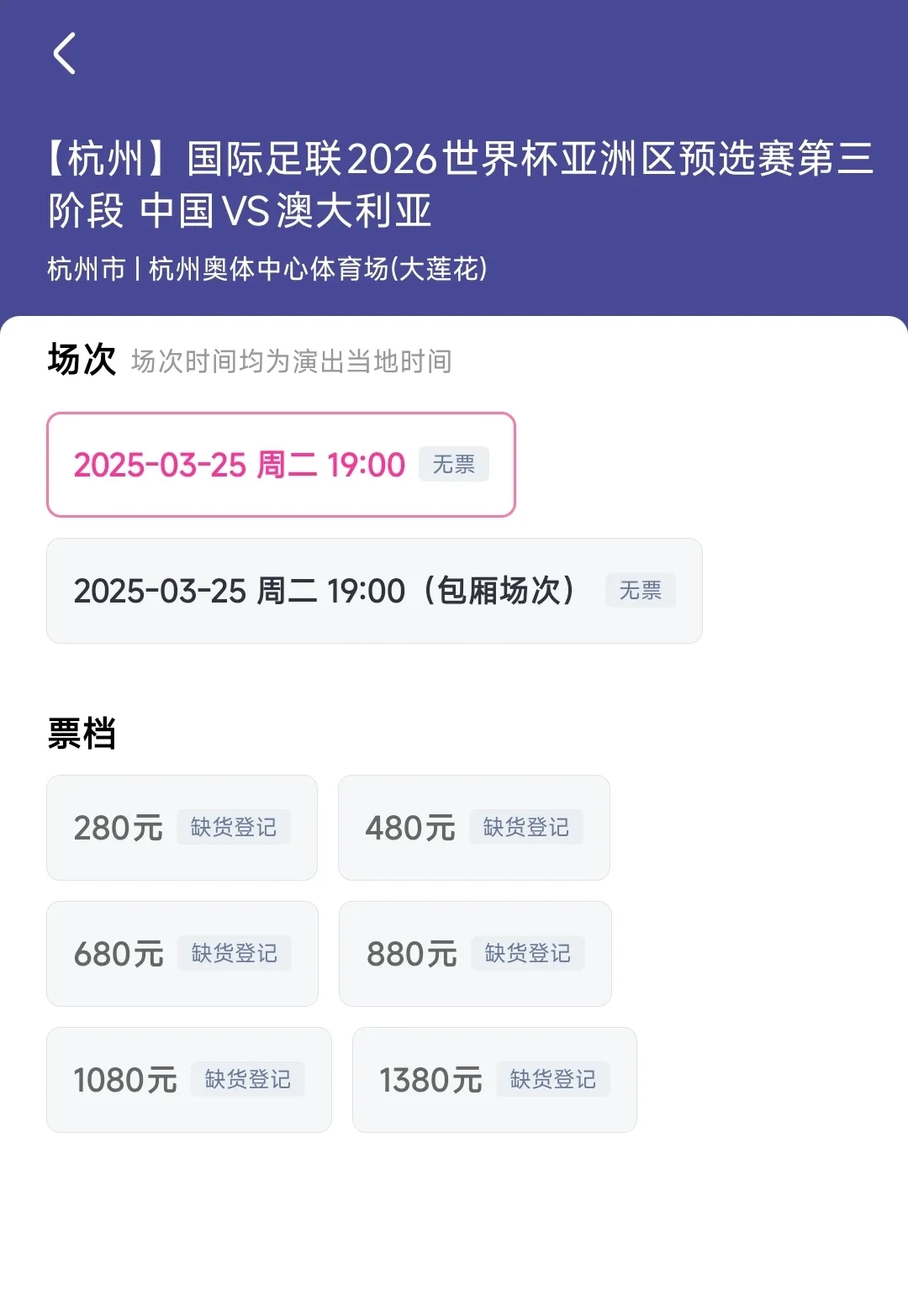
Task: Tap 缺货登记 beside the 280元 price
Action: (234, 828)
